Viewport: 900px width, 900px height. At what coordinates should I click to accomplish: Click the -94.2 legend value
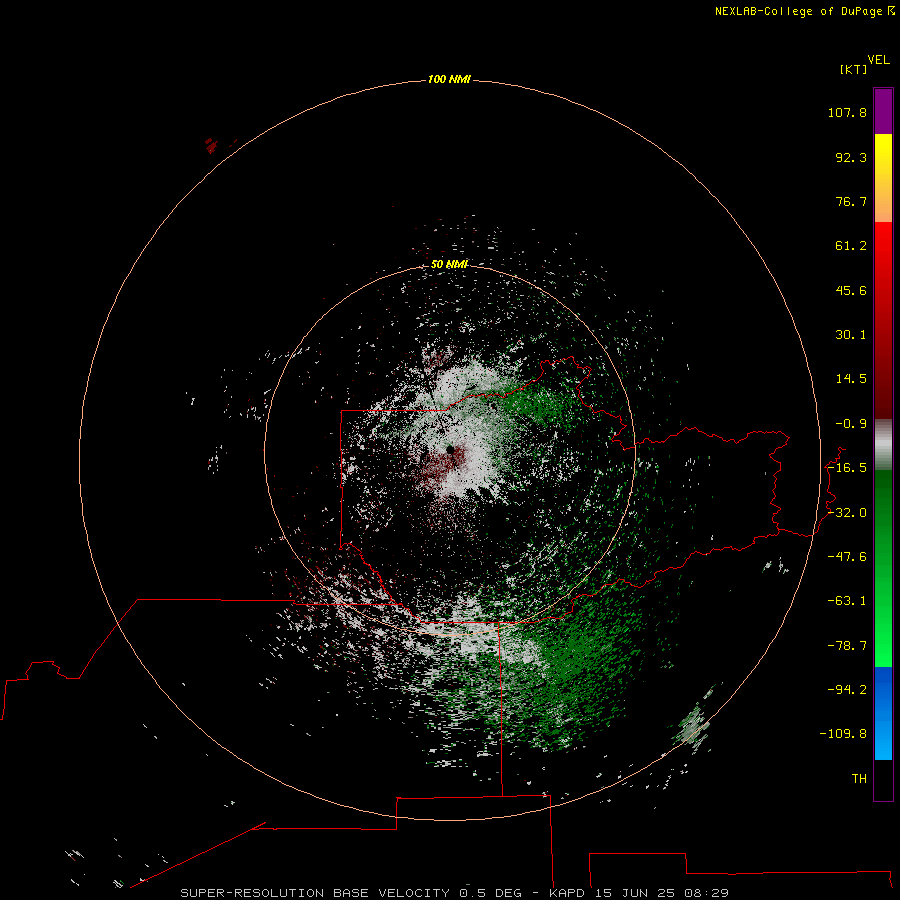(847, 689)
